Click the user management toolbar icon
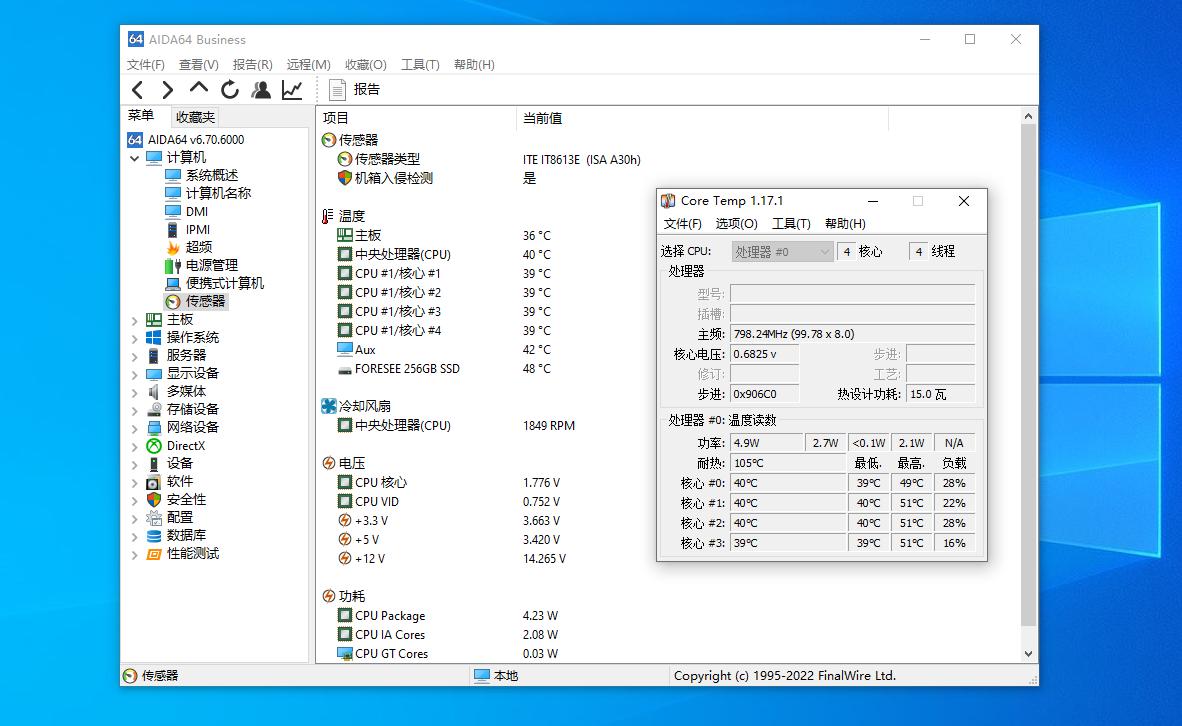 tap(260, 89)
